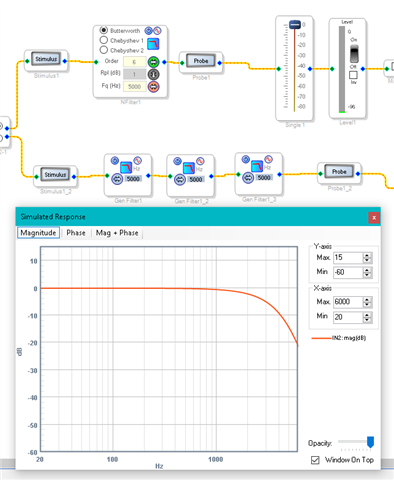Click the lowpass filter type icon in NFilter1
Screen dimensions: 394x480
153,44
